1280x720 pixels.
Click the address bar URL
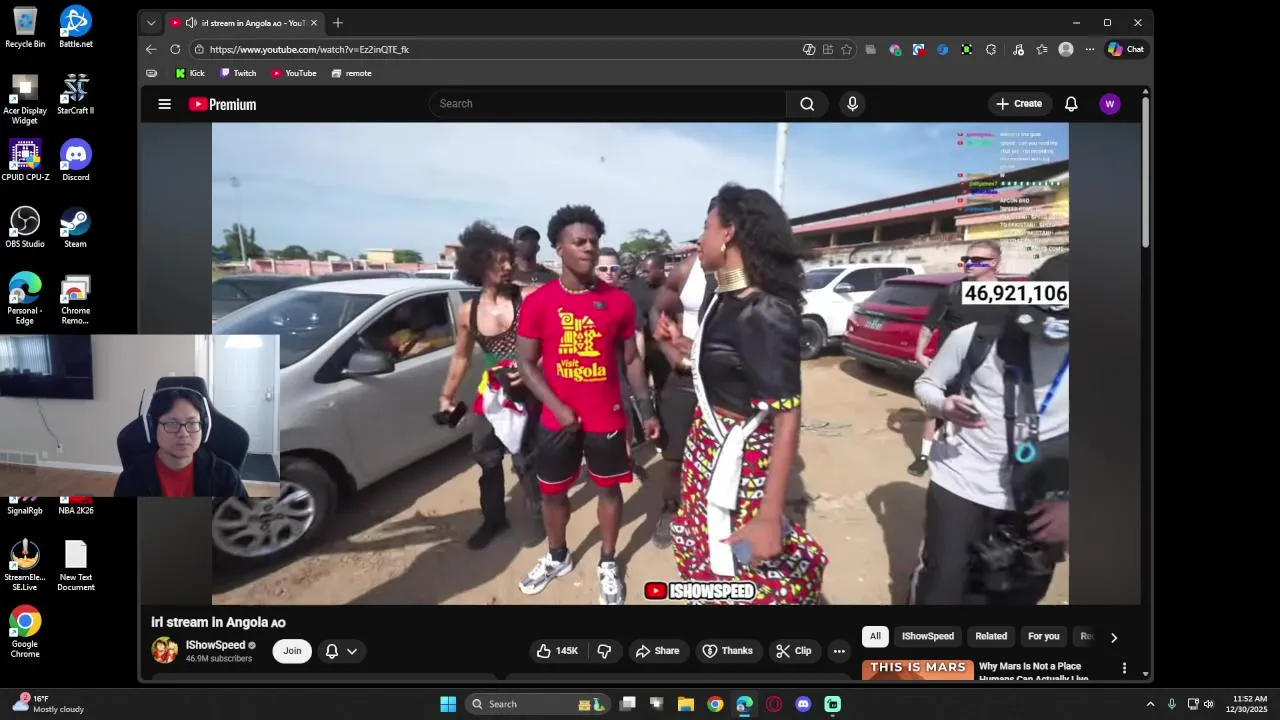click(309, 49)
